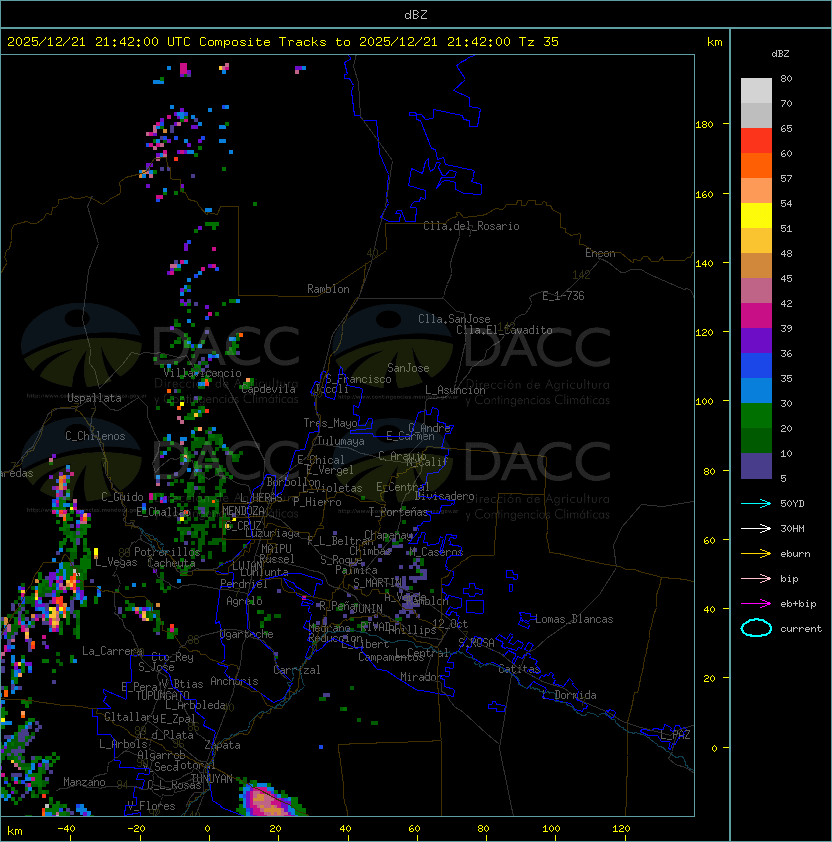Select the 'Anchoris' place label
The width and height of the screenshot is (832, 842).
click(x=234, y=681)
